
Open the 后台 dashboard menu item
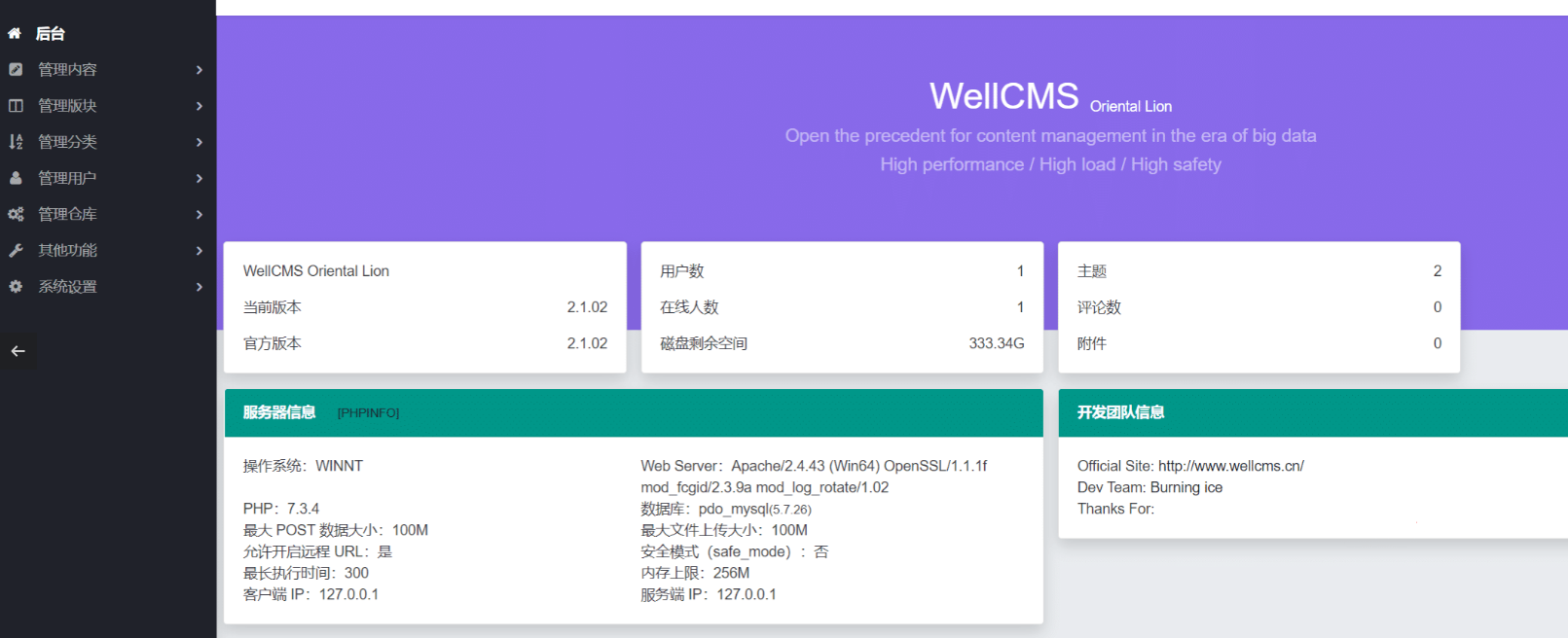click(51, 33)
